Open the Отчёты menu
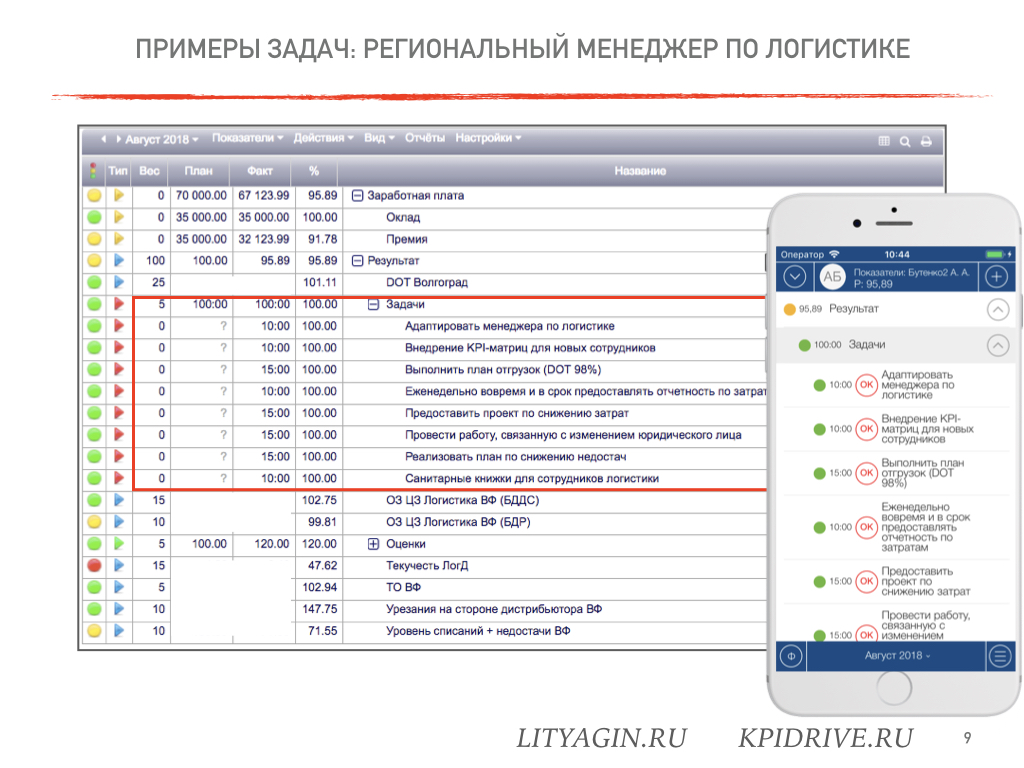Screen dimensions: 1024x768 click(424, 138)
